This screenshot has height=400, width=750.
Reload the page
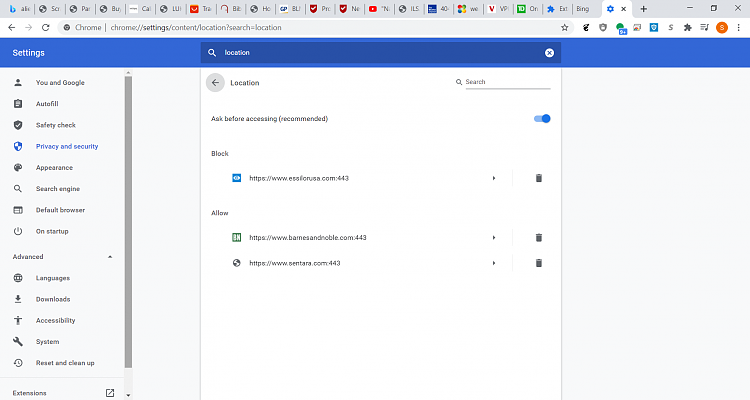(45, 28)
